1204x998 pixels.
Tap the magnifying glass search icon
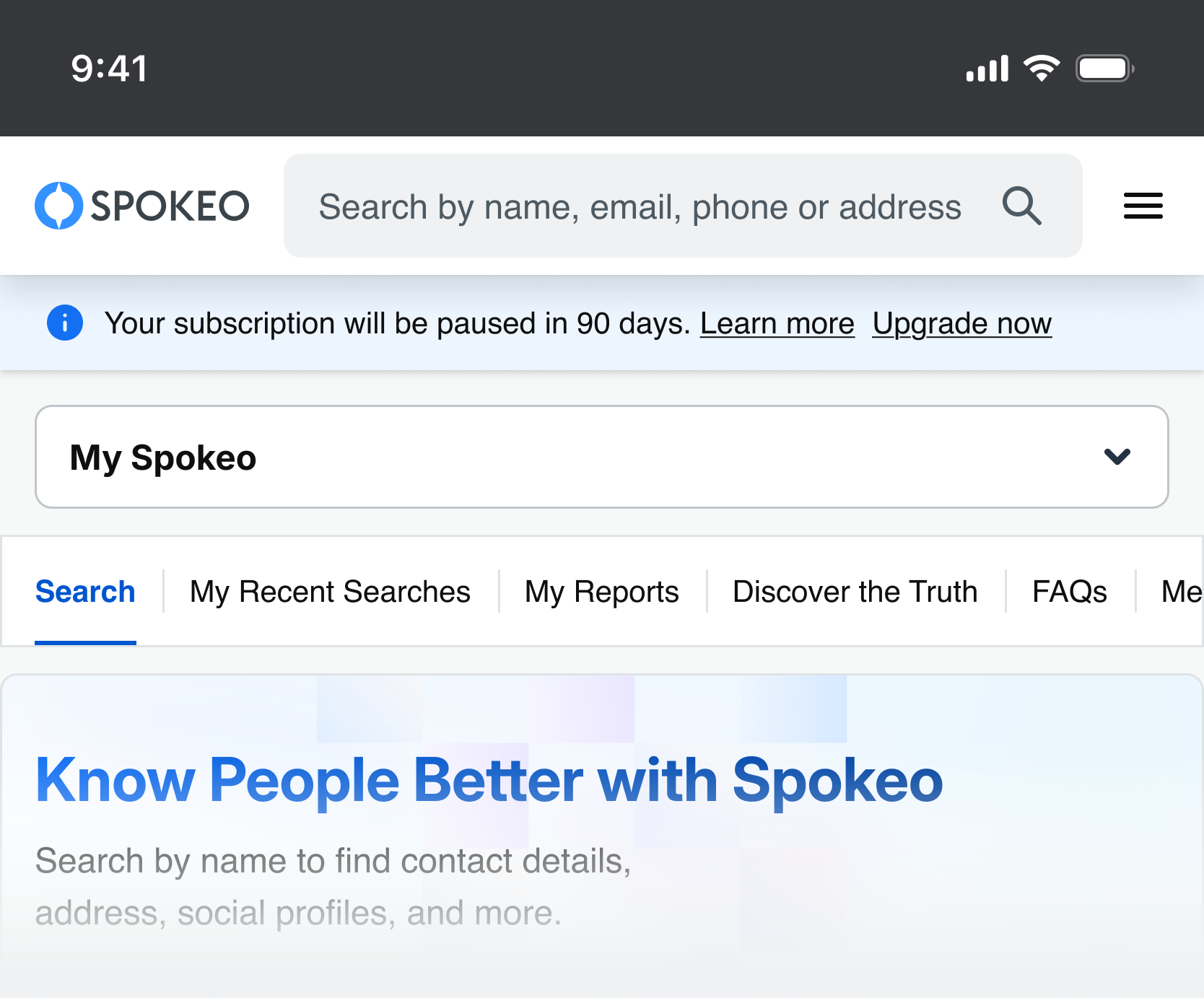[1021, 206]
